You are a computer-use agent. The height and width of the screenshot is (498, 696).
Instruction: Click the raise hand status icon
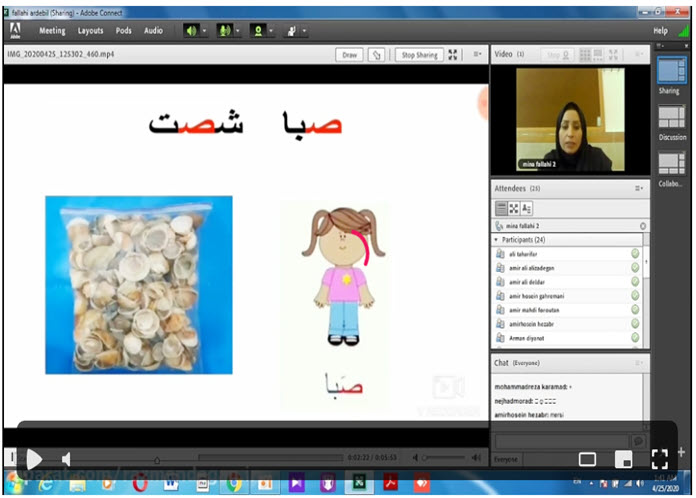pyautogui.click(x=292, y=31)
